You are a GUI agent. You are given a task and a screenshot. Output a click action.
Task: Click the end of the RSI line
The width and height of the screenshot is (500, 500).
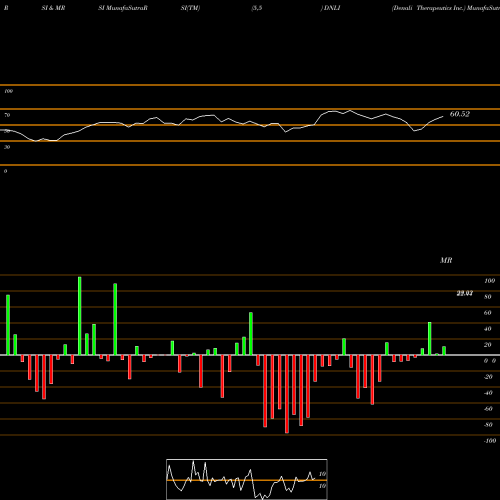pyautogui.click(x=443, y=116)
